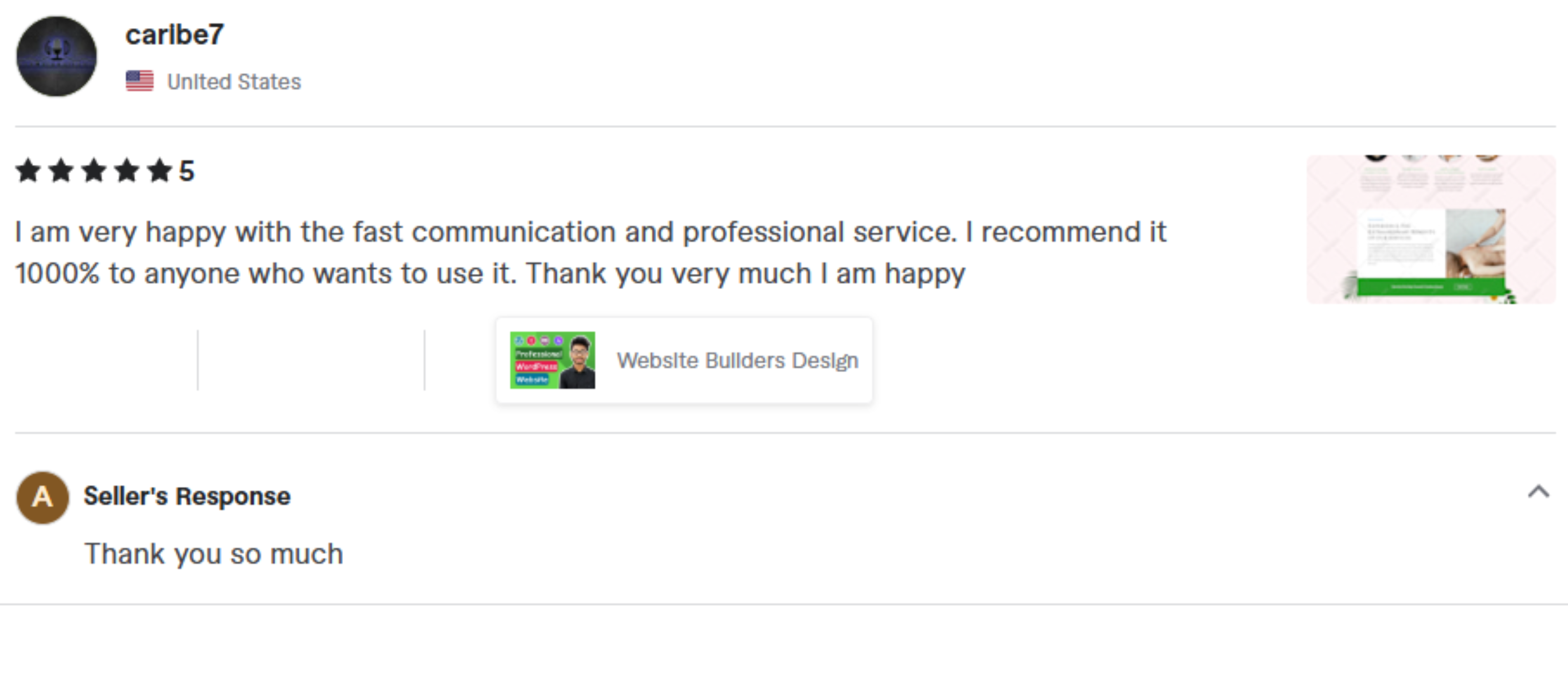This screenshot has width=1568, height=688.
Task: Click the fifth rating star
Action: [x=160, y=171]
